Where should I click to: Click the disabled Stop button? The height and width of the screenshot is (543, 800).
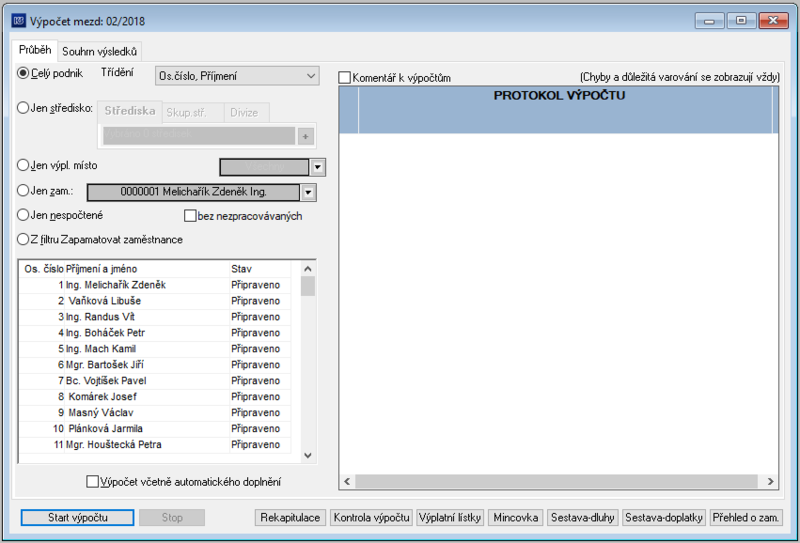coord(172,517)
